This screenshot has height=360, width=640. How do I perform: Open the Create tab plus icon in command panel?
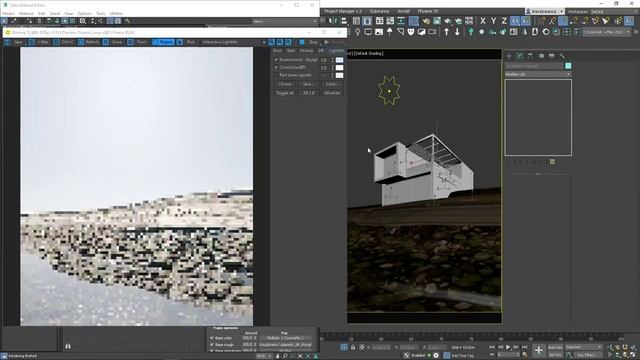509,56
